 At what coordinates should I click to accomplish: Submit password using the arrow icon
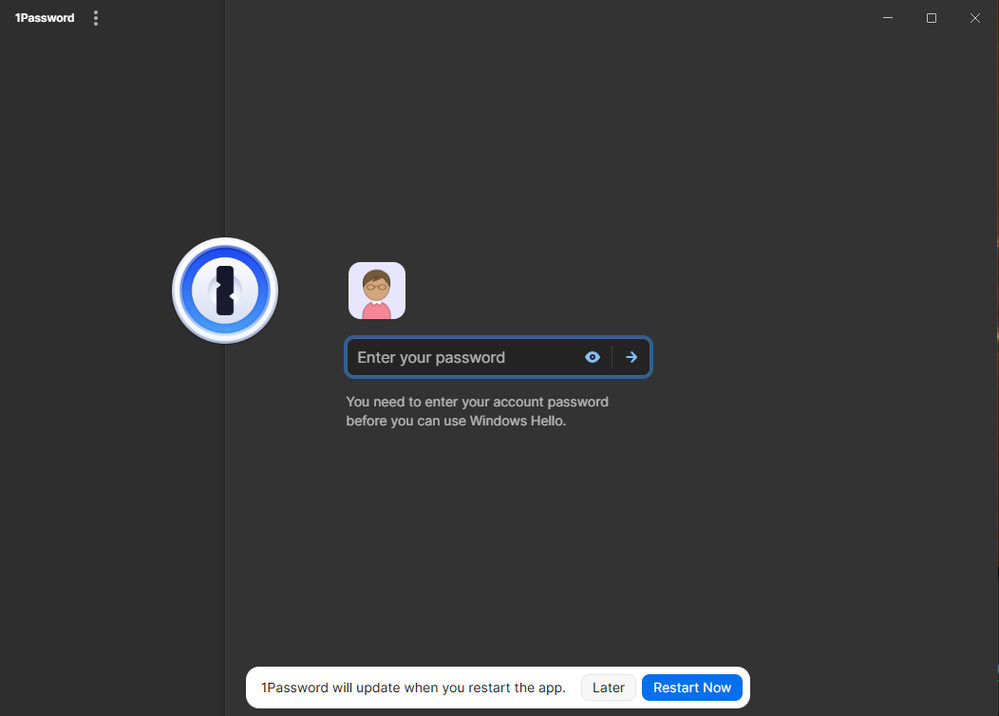point(631,357)
